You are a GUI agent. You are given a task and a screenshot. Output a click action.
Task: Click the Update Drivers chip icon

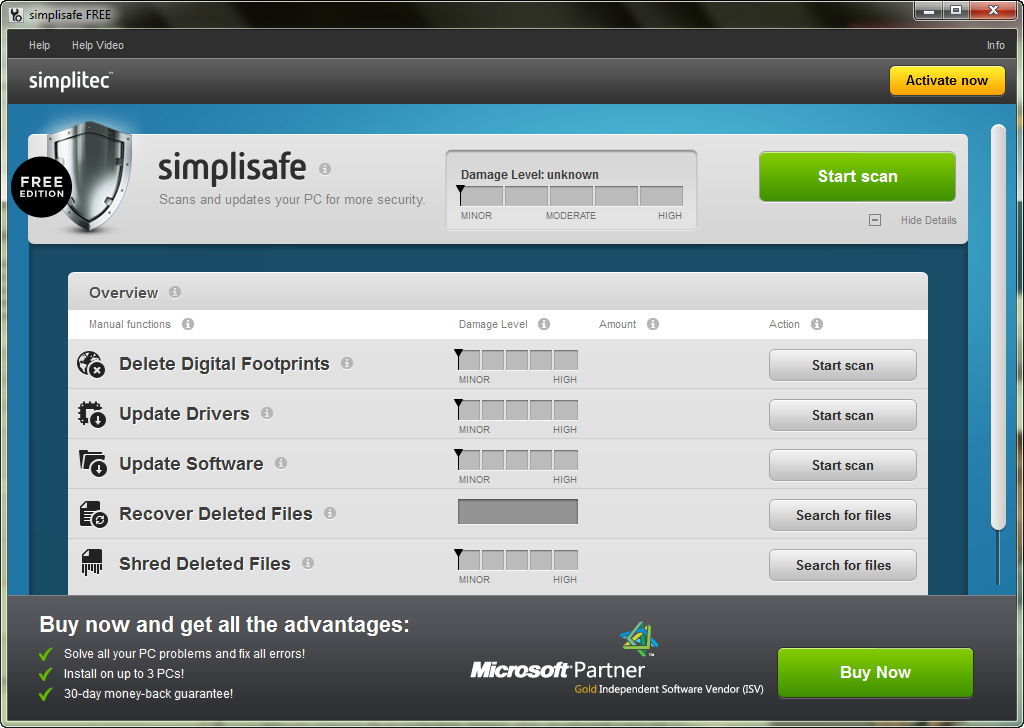coord(92,414)
